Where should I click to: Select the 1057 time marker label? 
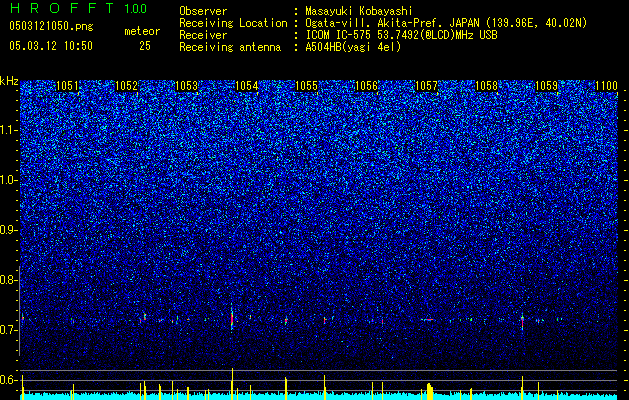(x=426, y=86)
